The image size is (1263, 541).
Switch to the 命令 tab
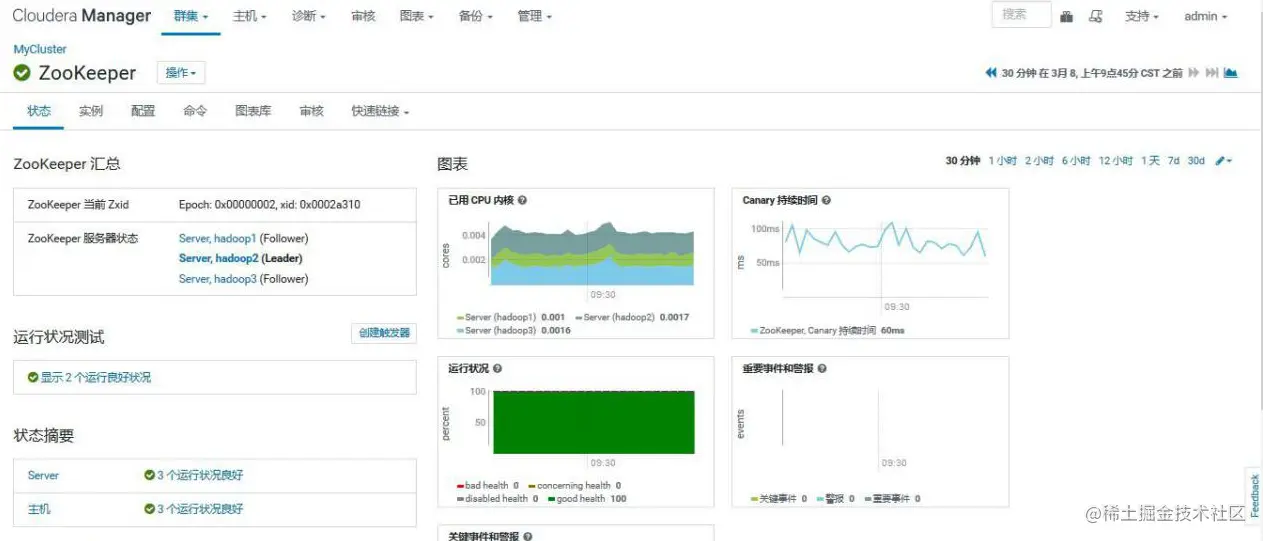tap(195, 111)
